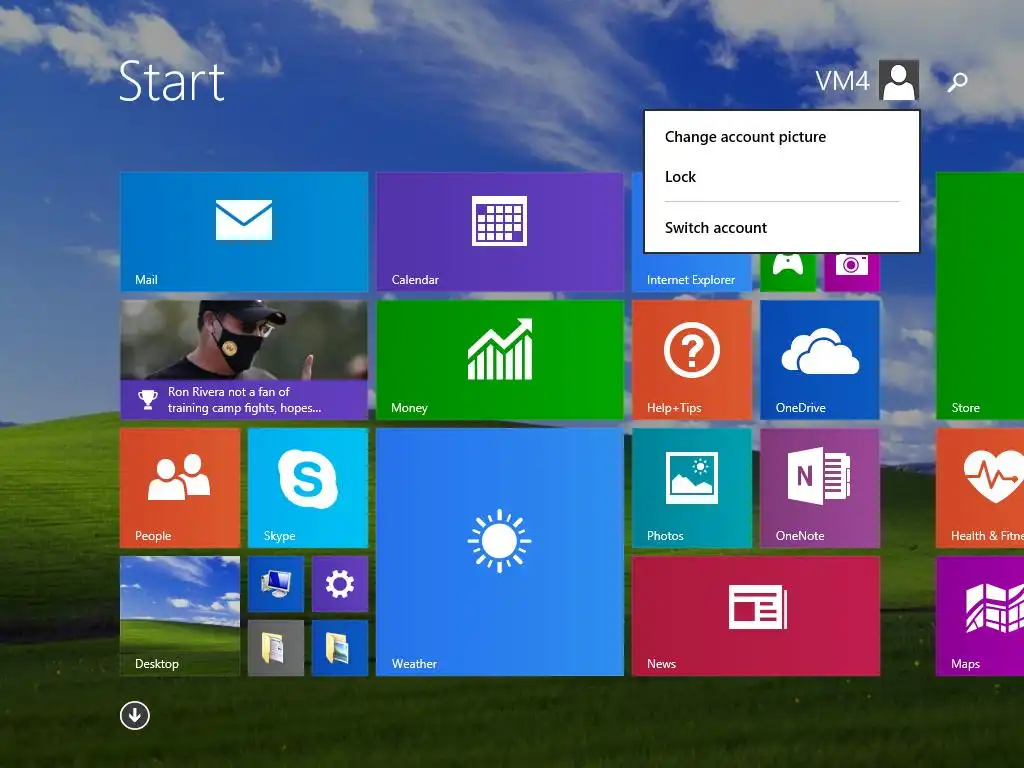
Task: Open the This PC computer tile
Action: click(x=276, y=584)
